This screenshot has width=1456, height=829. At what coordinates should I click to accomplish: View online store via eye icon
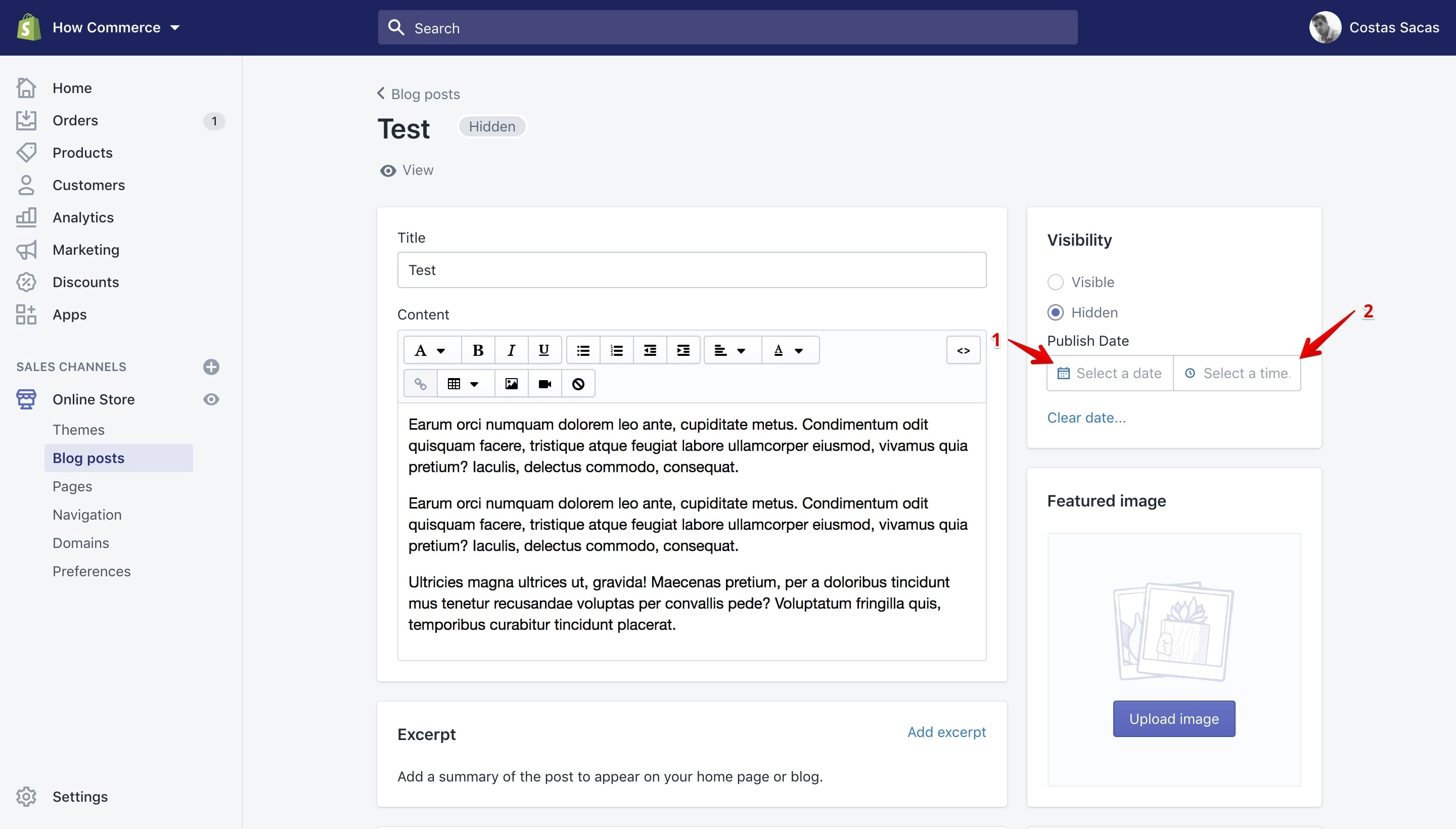point(211,399)
